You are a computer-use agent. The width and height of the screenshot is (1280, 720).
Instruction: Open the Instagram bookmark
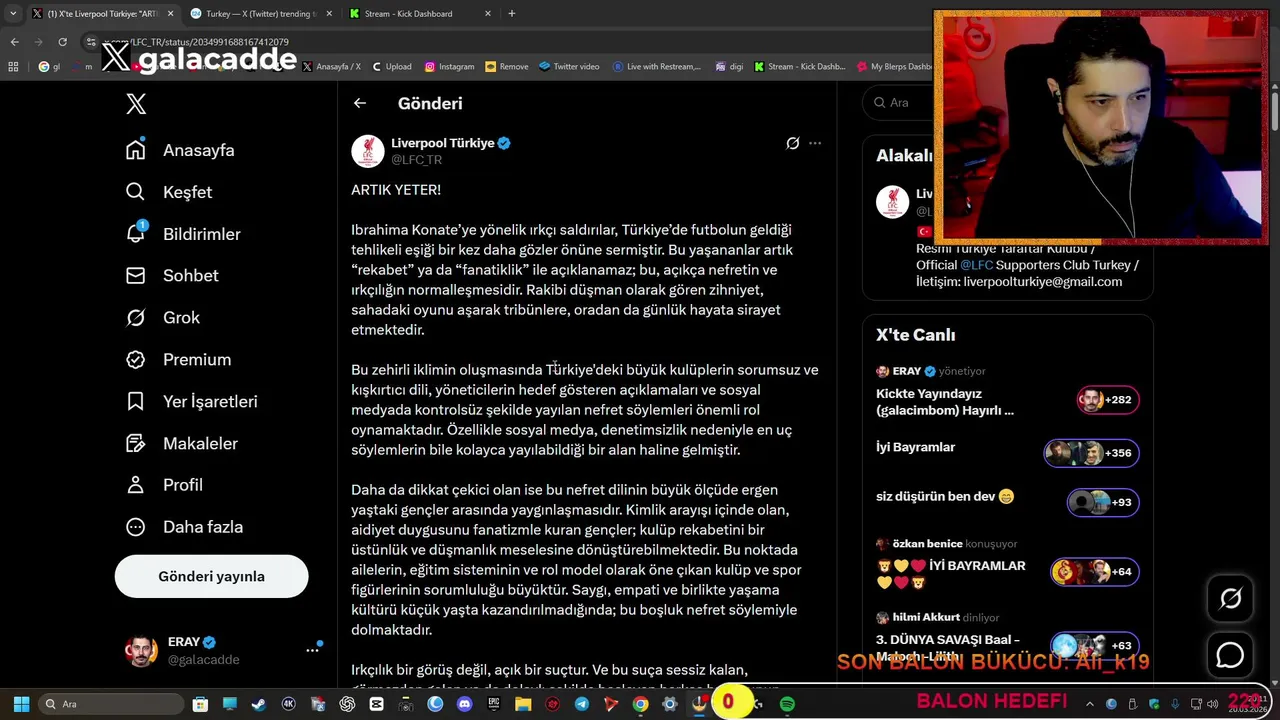(x=449, y=67)
